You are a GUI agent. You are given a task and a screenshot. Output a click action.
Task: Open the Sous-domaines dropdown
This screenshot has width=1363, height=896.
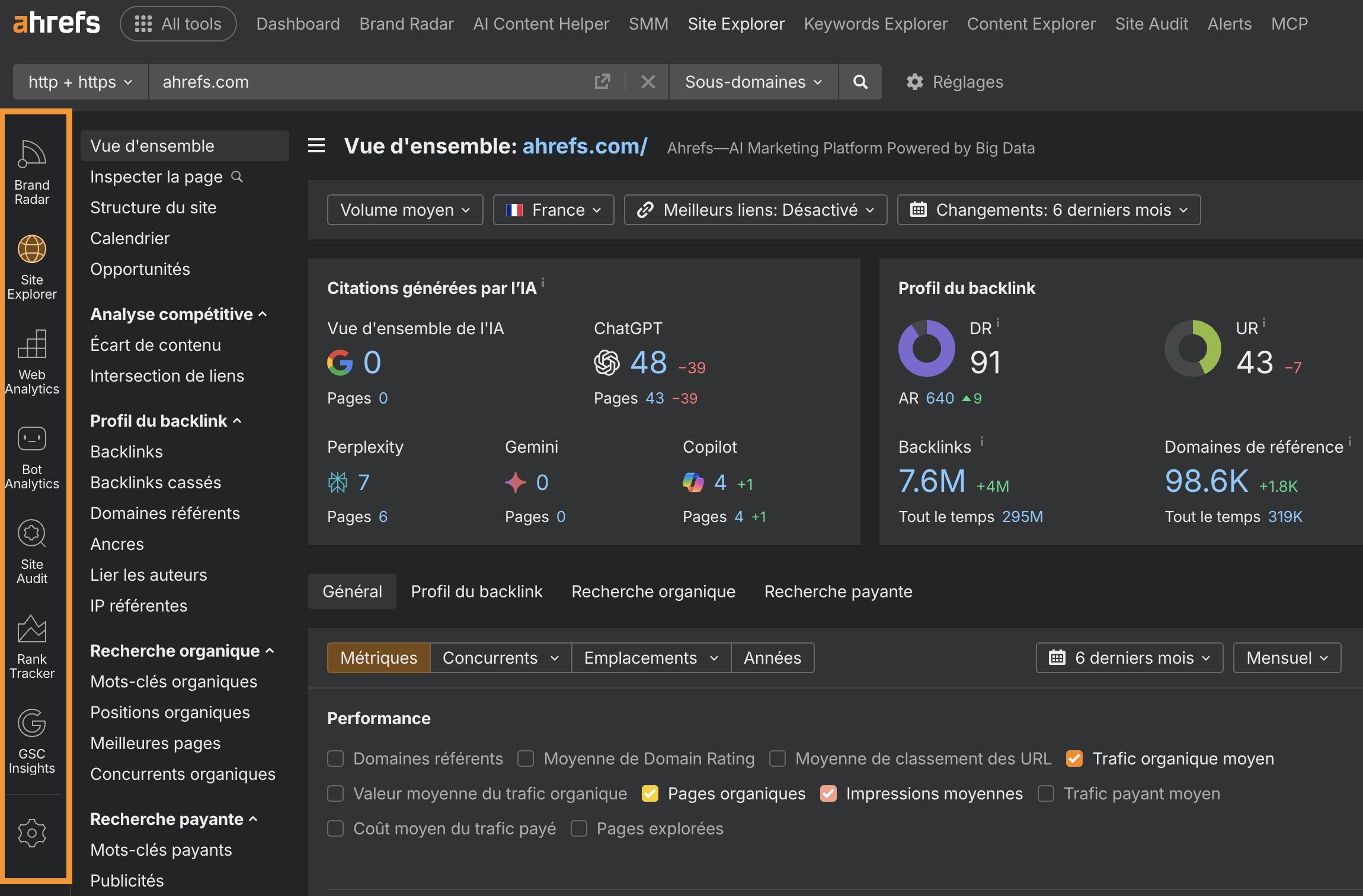click(x=753, y=82)
